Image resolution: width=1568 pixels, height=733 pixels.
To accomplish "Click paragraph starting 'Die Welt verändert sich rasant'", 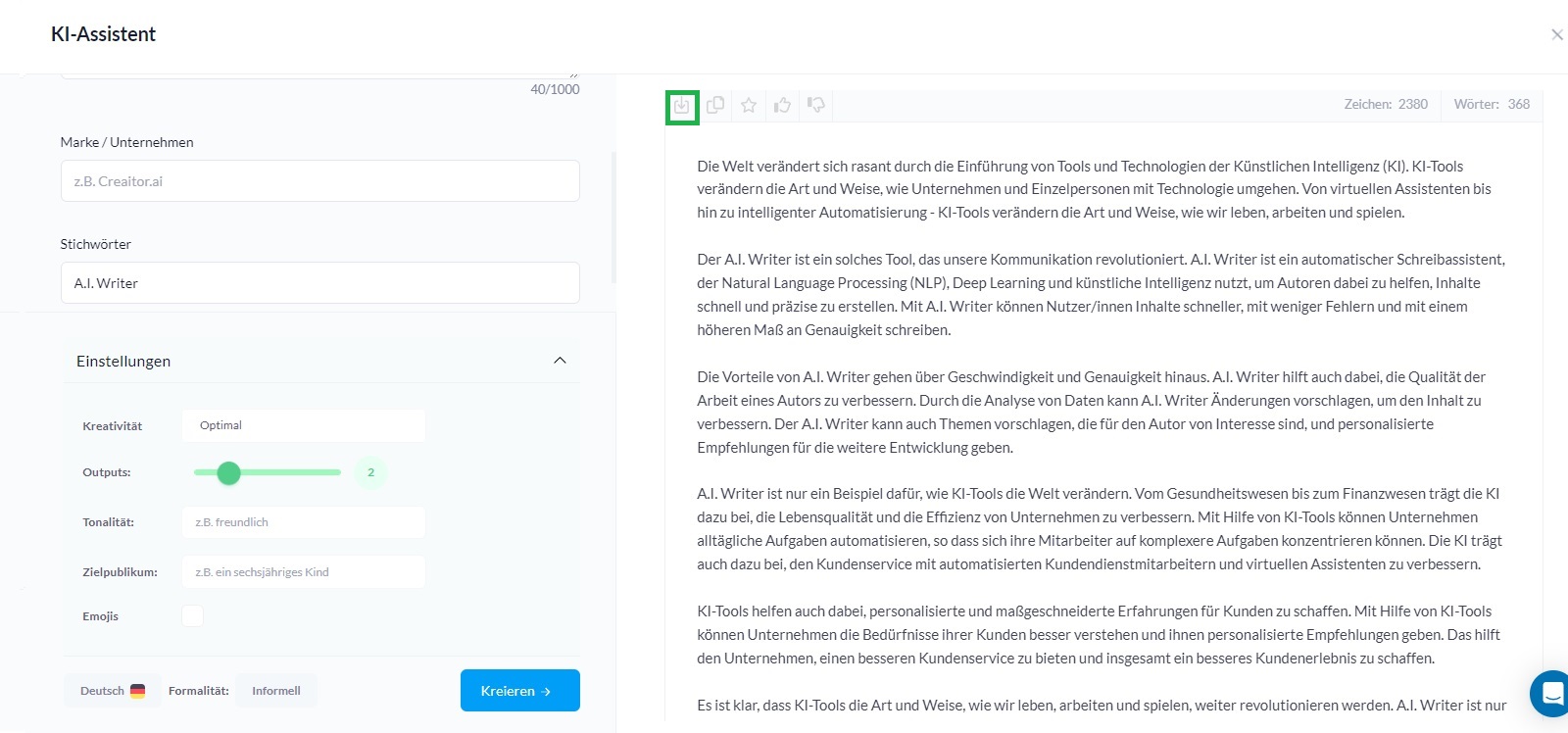I will pos(1095,189).
